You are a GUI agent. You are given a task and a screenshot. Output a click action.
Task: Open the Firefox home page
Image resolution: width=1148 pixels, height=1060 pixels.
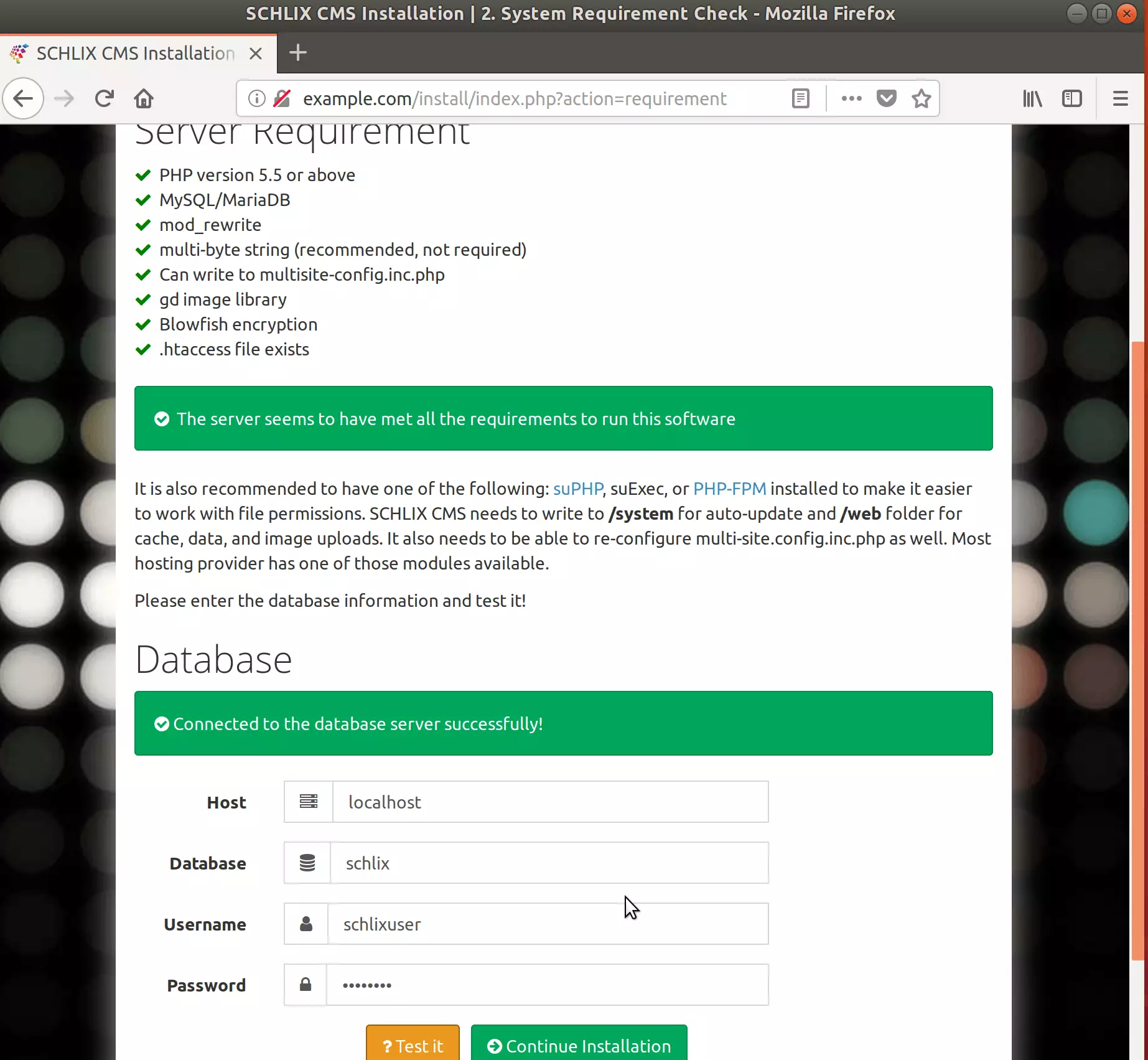coord(144,98)
